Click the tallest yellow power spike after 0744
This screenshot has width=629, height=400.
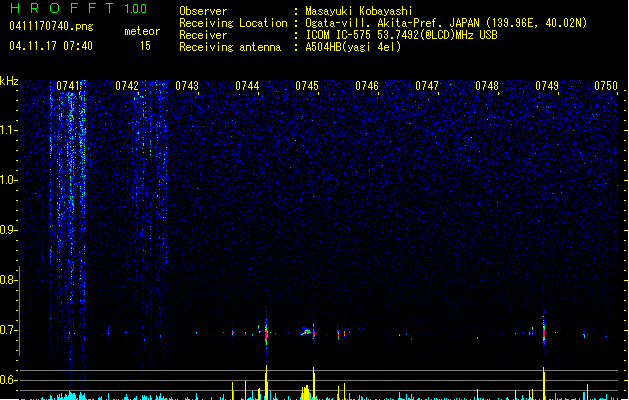(x=266, y=382)
